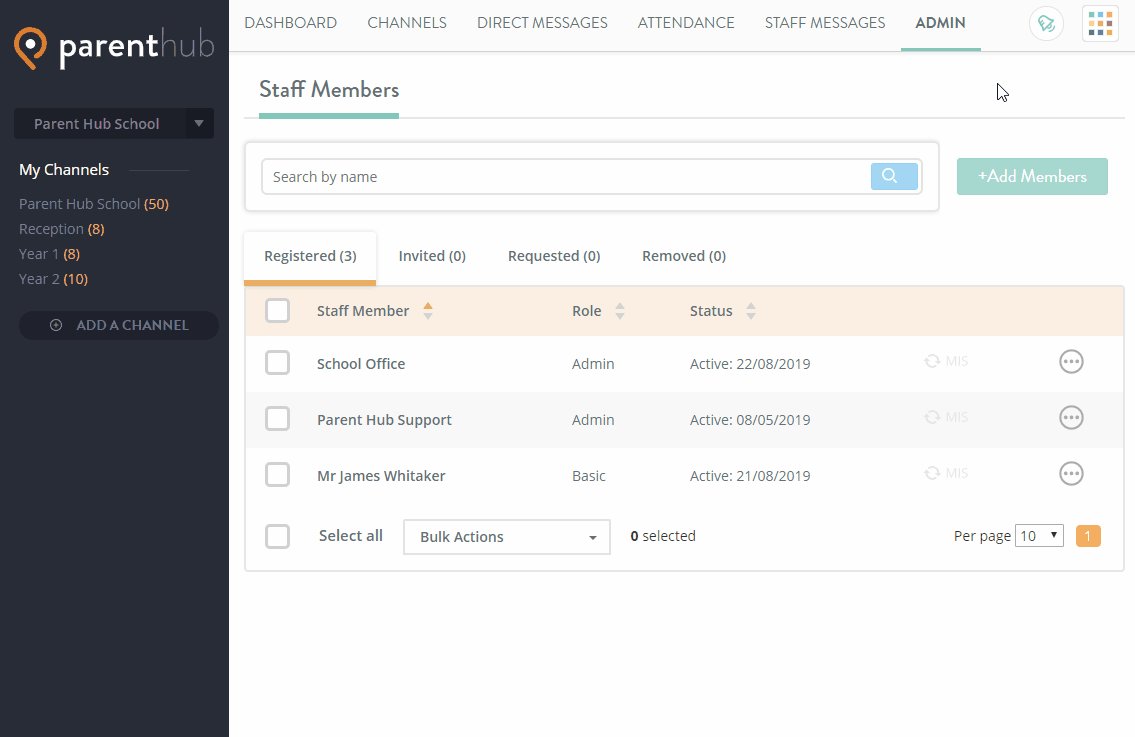Sort by Role column arrows
This screenshot has height=737, width=1135.
click(620, 311)
